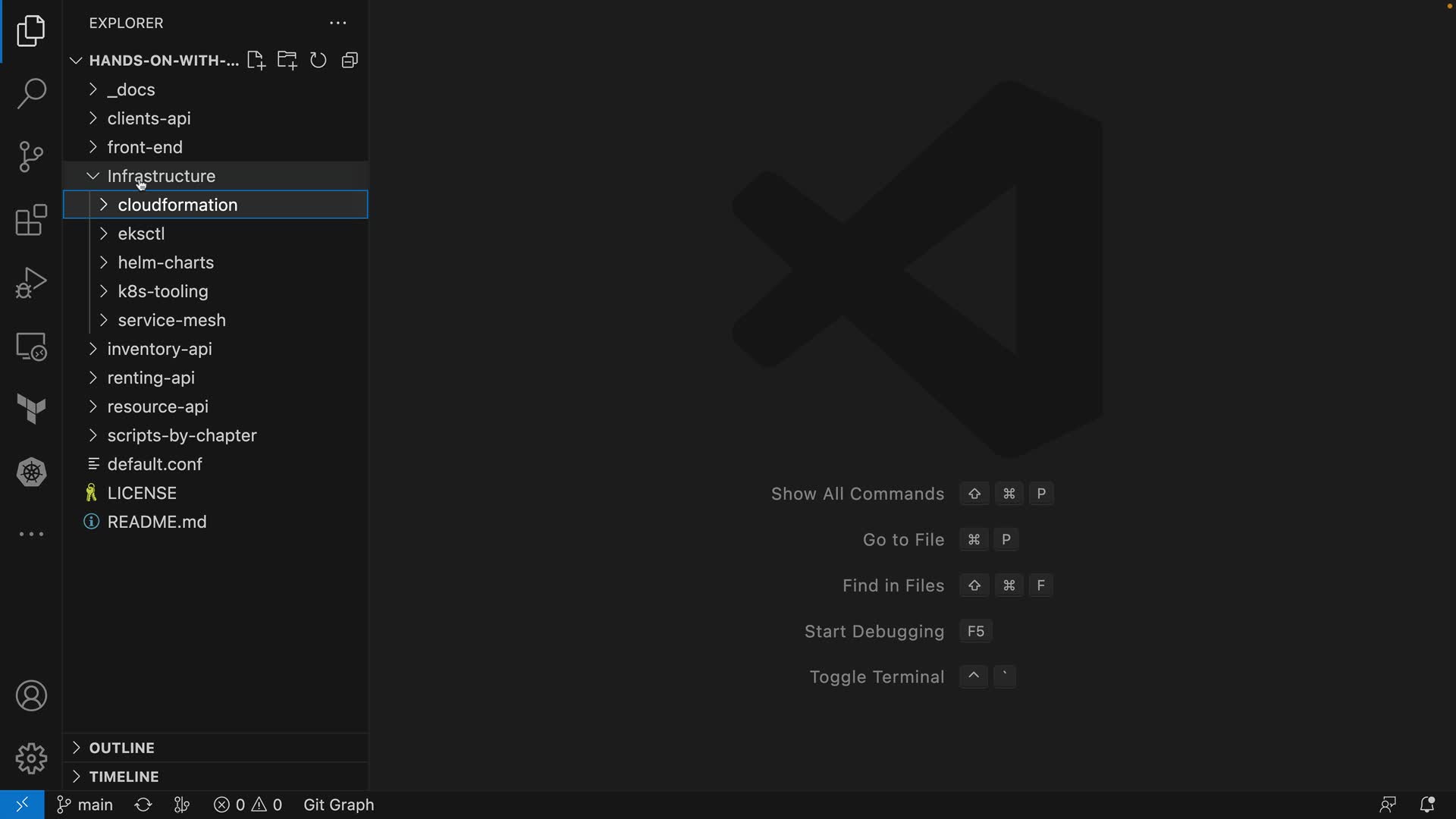Open Git Graph from status bar
Image resolution: width=1456 pixels, height=819 pixels.
(x=338, y=805)
